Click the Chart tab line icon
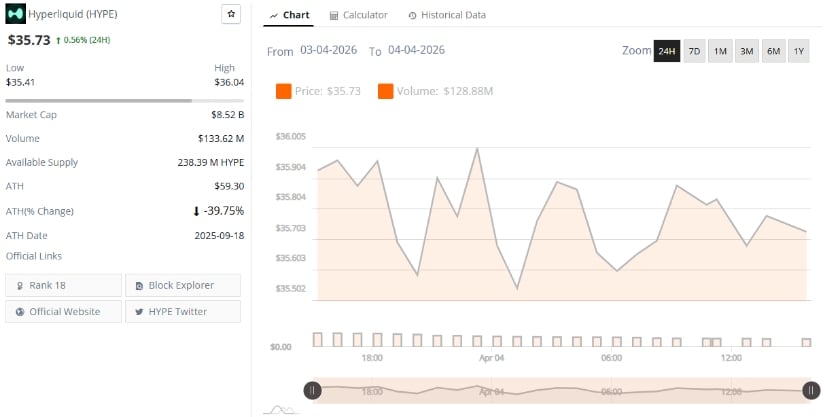 click(x=274, y=16)
